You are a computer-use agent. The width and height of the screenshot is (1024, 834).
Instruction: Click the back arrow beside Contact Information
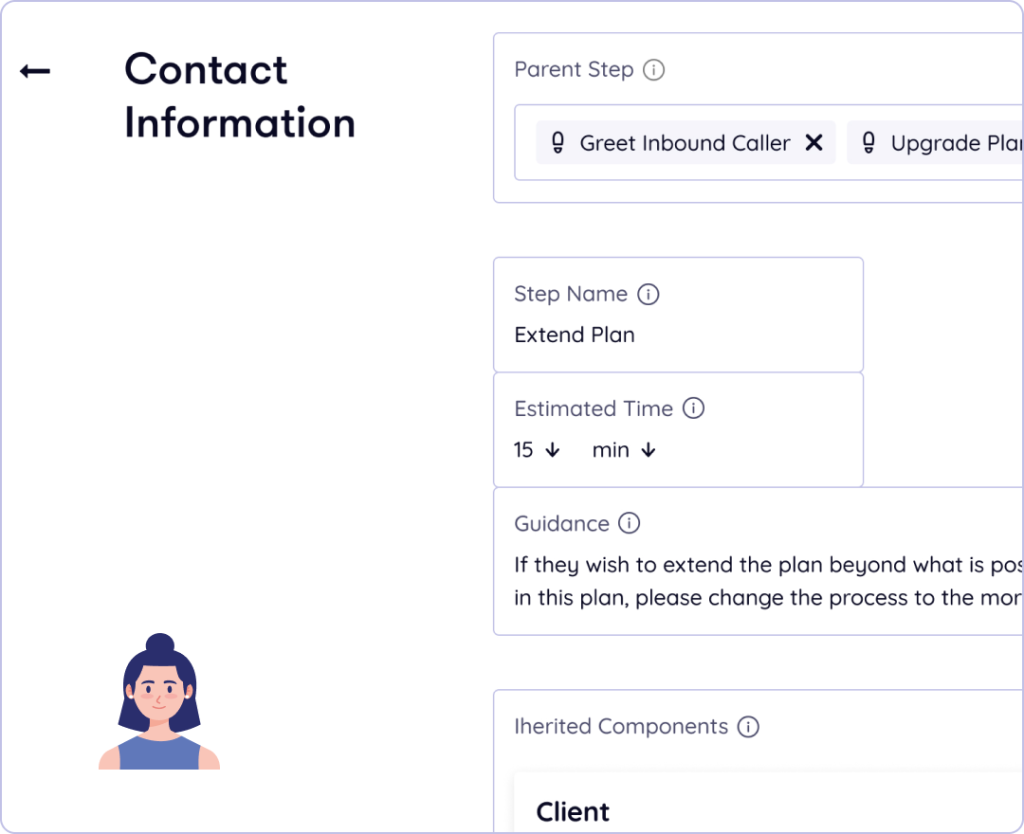tap(35, 71)
